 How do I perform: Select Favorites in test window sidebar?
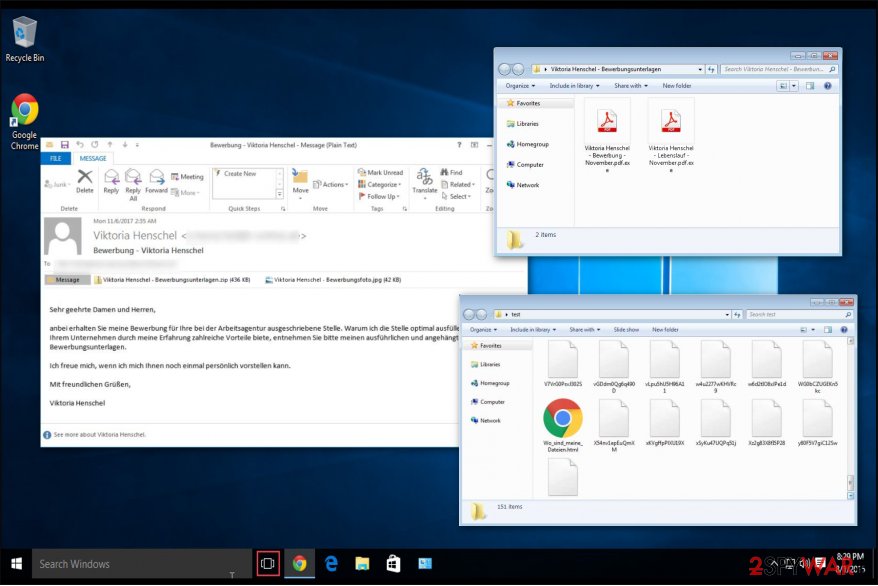coord(486,346)
